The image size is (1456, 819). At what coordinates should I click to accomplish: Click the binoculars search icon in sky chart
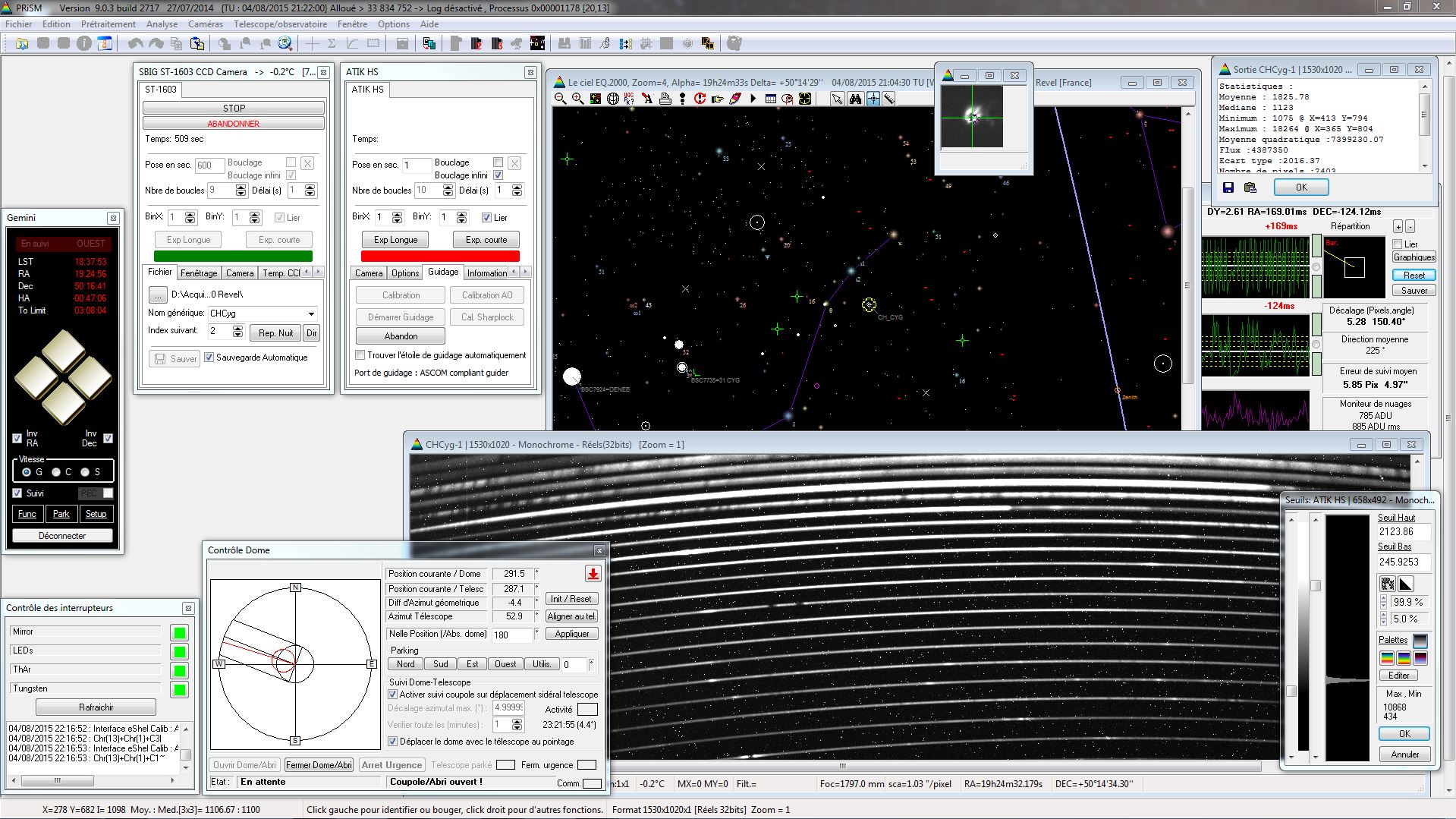pyautogui.click(x=855, y=99)
